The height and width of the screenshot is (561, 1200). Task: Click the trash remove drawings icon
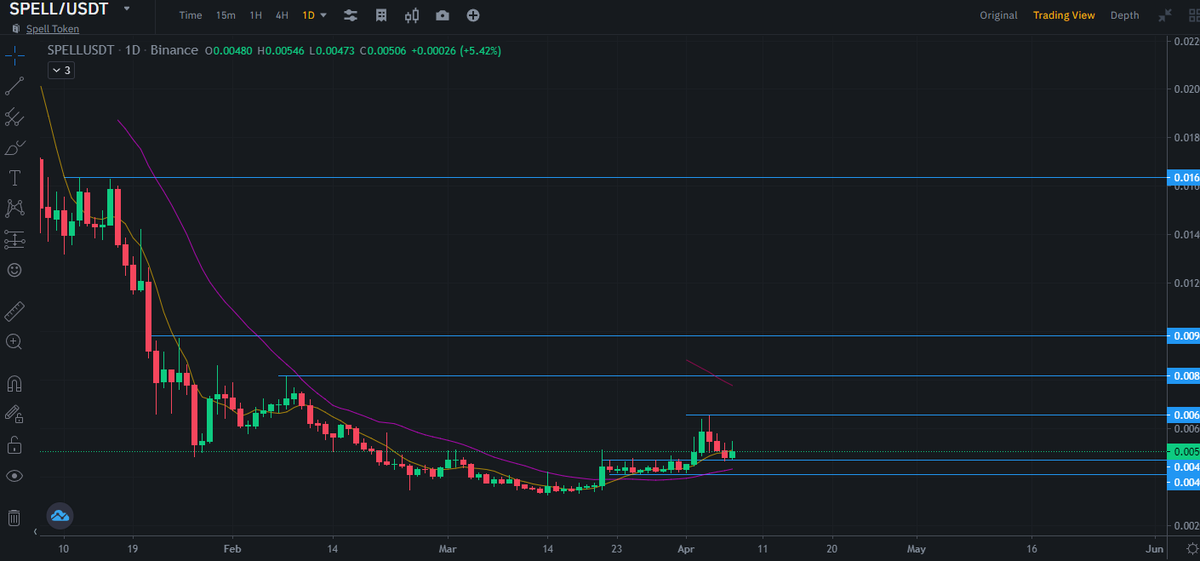coord(14,517)
